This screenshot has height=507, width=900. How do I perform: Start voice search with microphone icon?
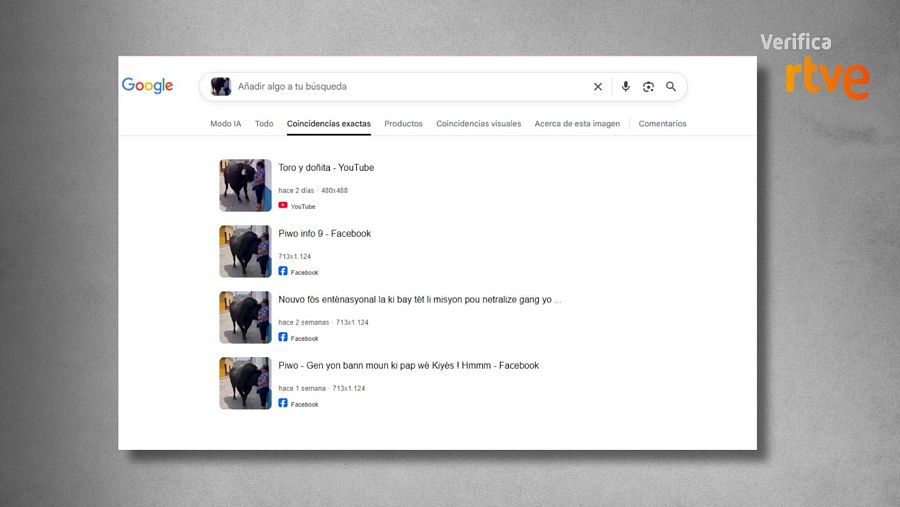[x=626, y=87]
